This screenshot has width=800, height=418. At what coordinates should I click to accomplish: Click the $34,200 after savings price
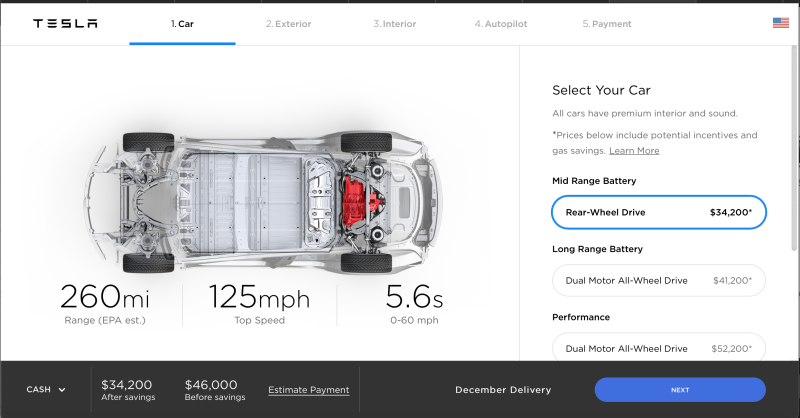click(126, 384)
